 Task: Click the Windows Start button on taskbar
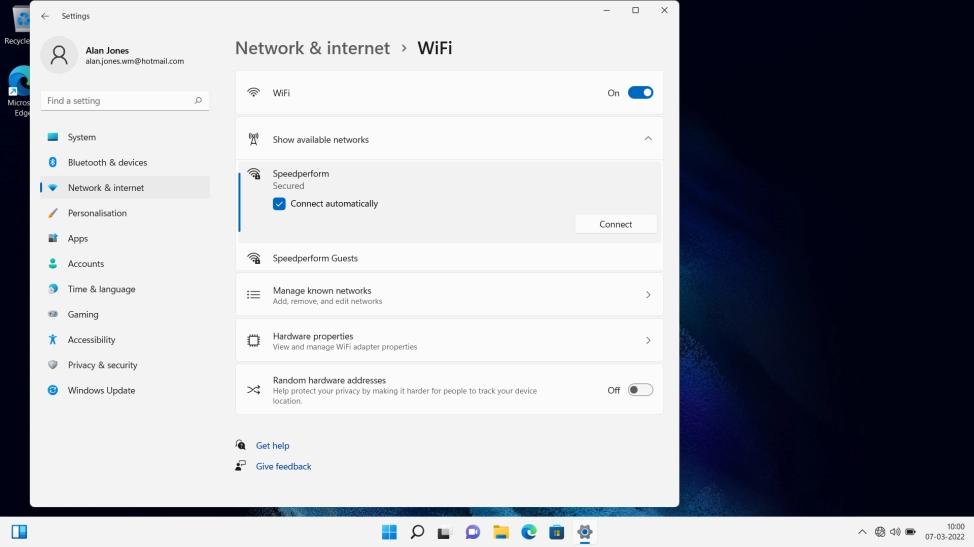pyautogui.click(x=389, y=532)
